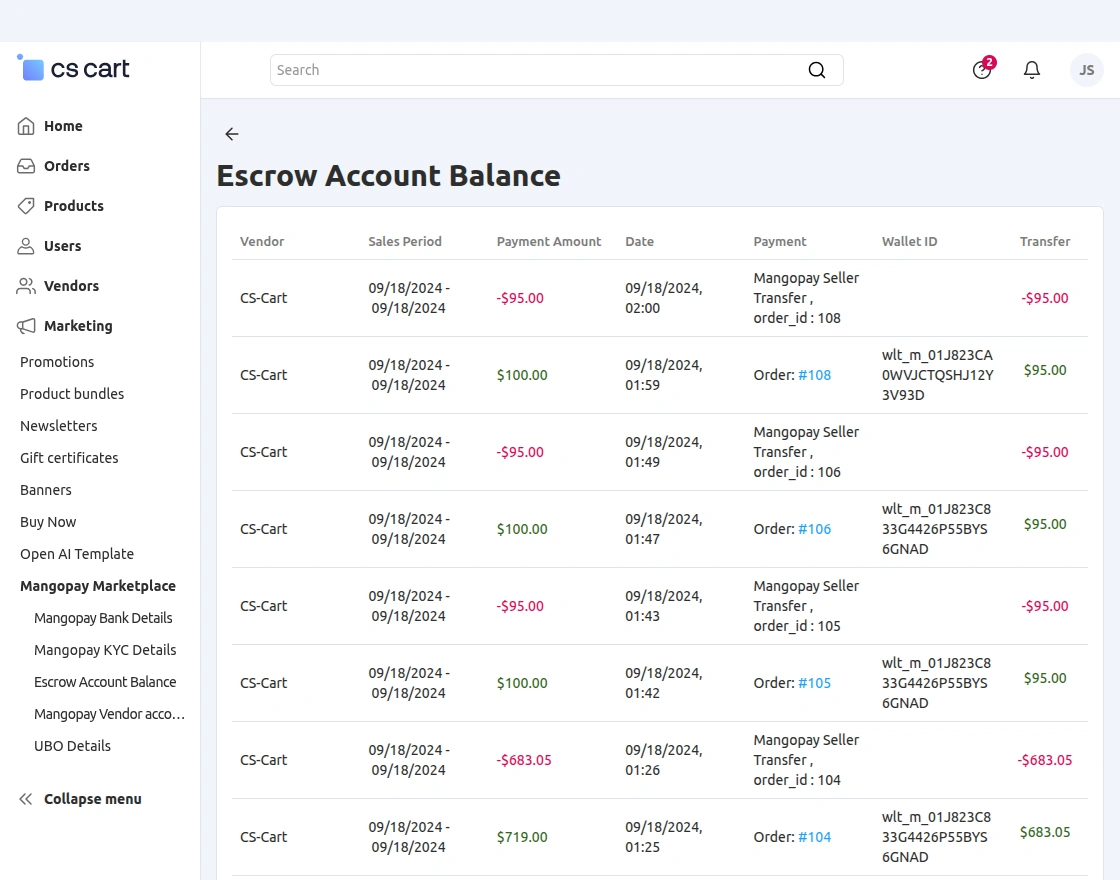Open order #104 link
1120x880 pixels.
814,838
